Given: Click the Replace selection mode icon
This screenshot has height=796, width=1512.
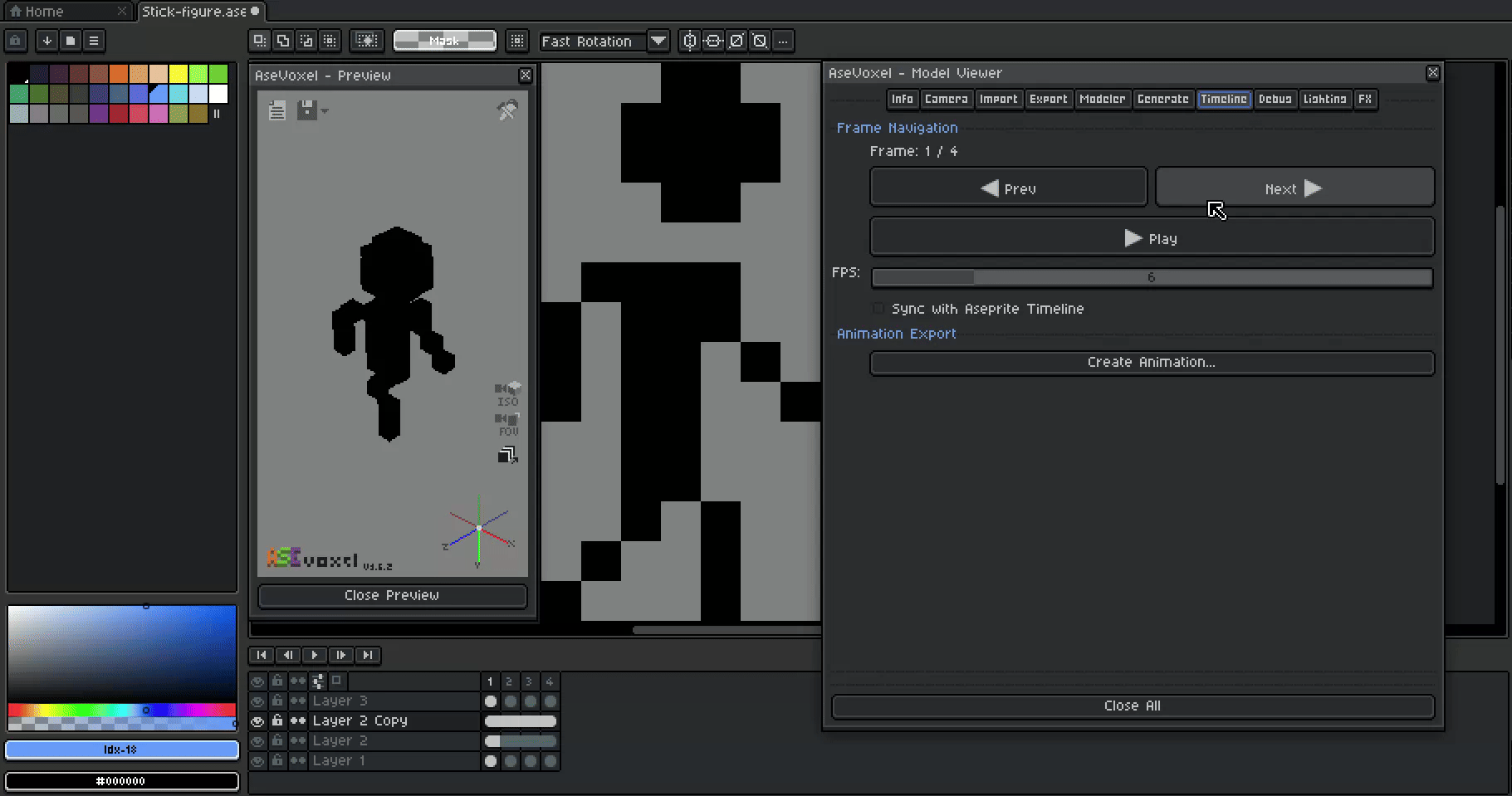Looking at the screenshot, I should [x=260, y=41].
